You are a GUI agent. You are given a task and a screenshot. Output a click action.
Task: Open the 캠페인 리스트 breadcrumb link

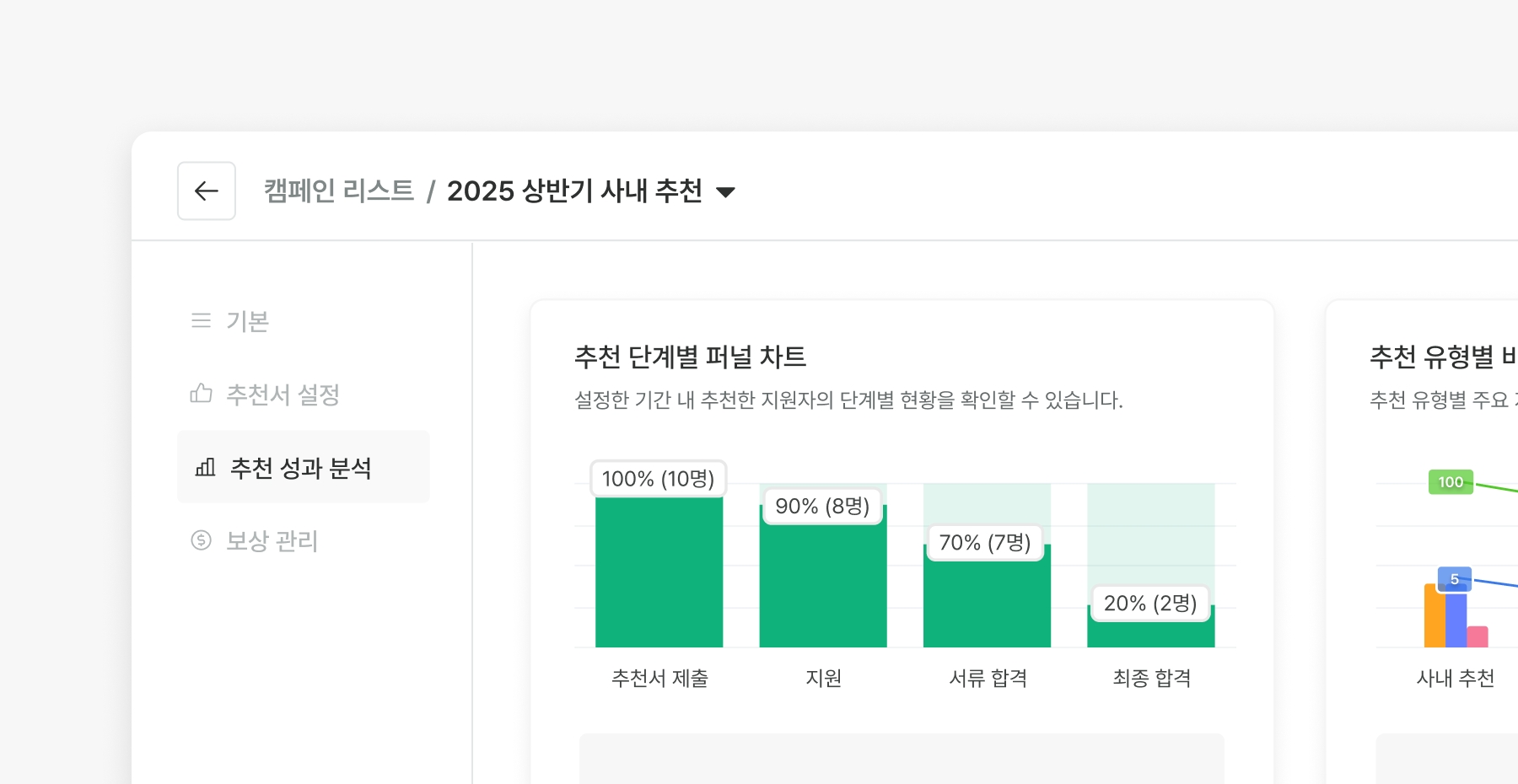[339, 191]
